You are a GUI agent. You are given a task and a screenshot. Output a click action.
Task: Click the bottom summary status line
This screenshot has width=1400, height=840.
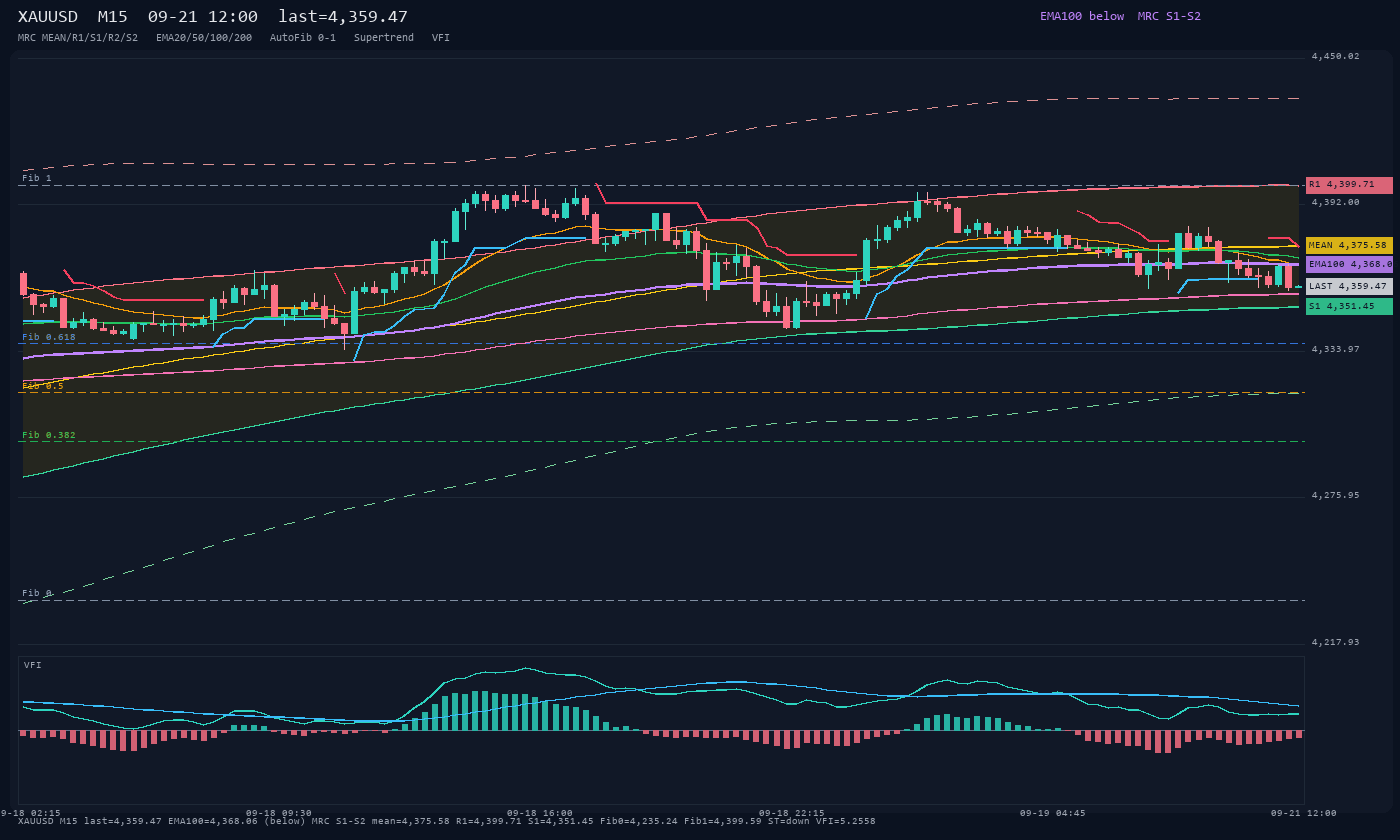(447, 821)
